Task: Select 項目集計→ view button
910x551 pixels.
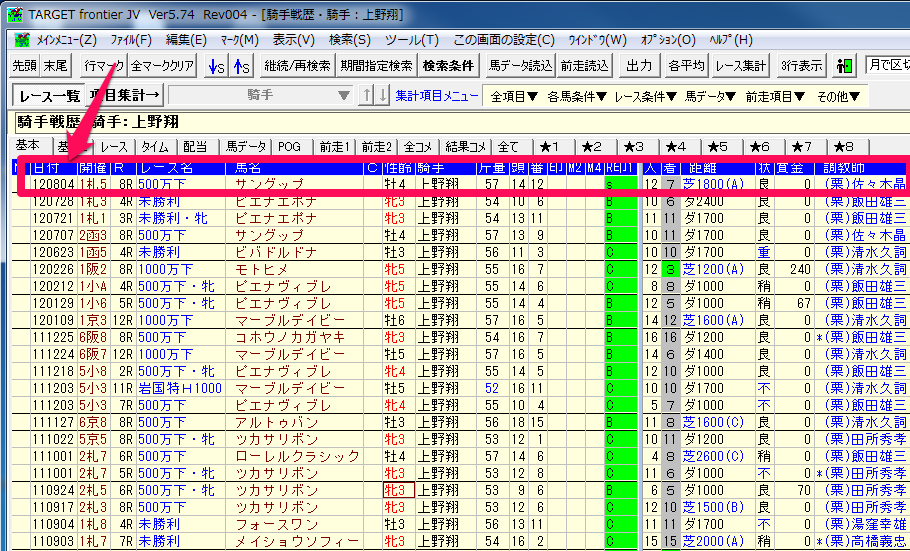Action: [x=125, y=95]
